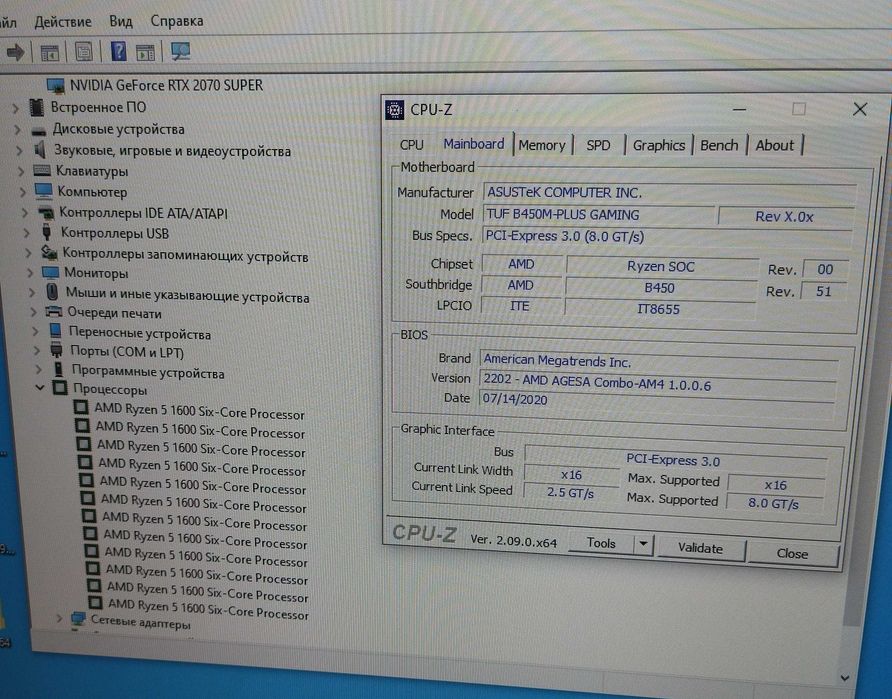The height and width of the screenshot is (699, 892).
Task: Click the Southbridge B450 value
Action: pos(660,288)
